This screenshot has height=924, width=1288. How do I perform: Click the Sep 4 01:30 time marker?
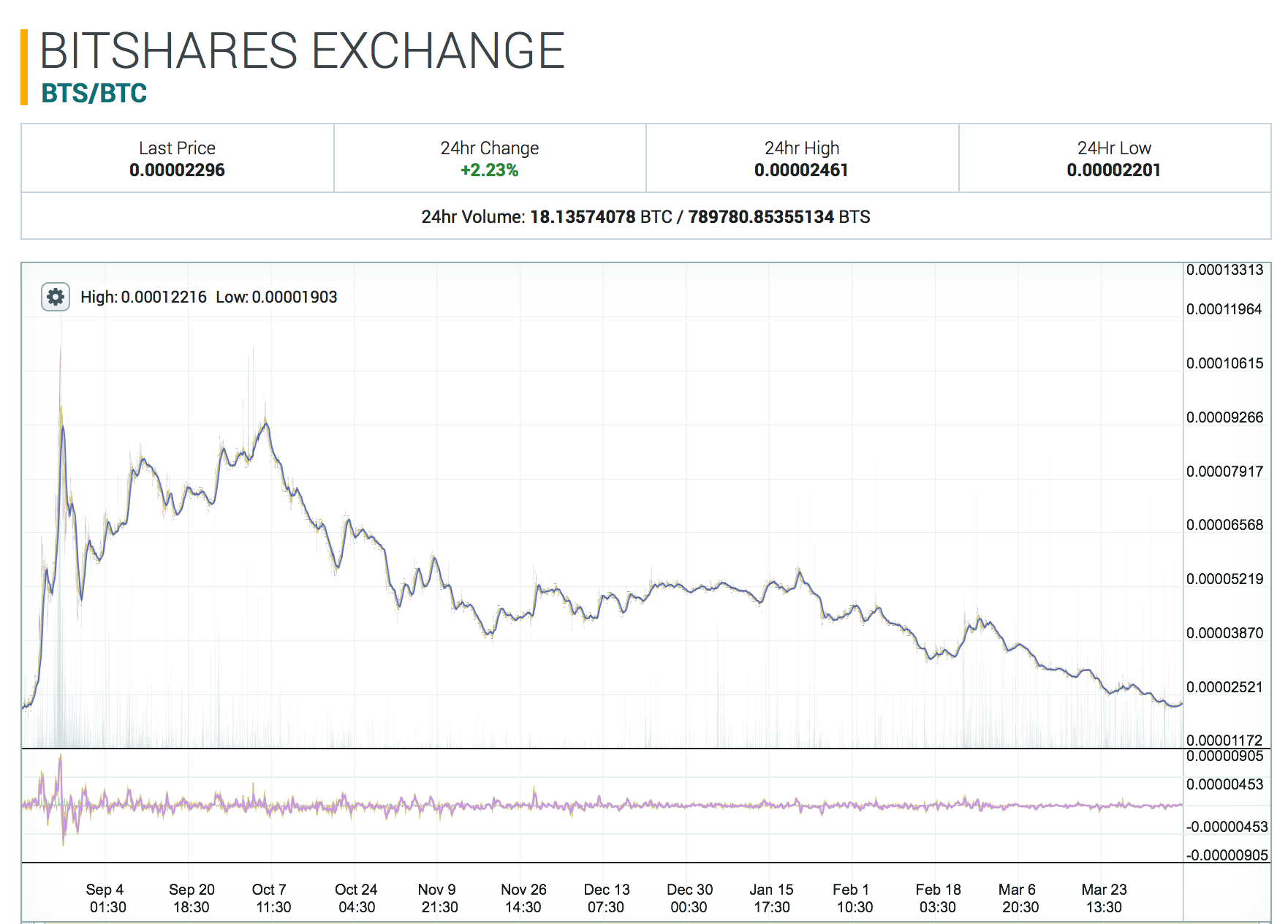107,898
